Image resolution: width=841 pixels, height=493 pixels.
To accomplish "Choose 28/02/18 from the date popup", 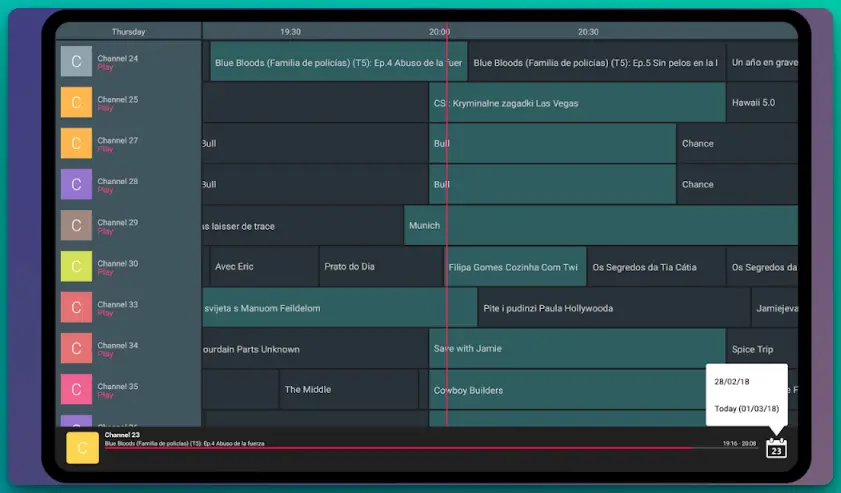I will pyautogui.click(x=732, y=382).
